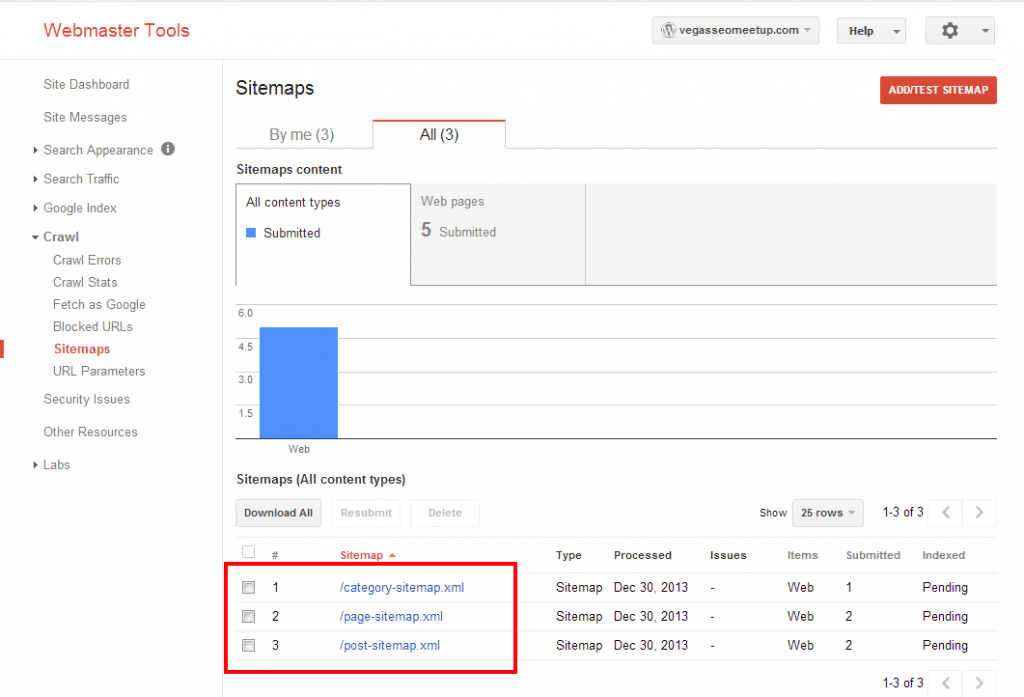This screenshot has width=1024, height=697.
Task: Click the Webmaster Tools logo
Action: pyautogui.click(x=116, y=30)
